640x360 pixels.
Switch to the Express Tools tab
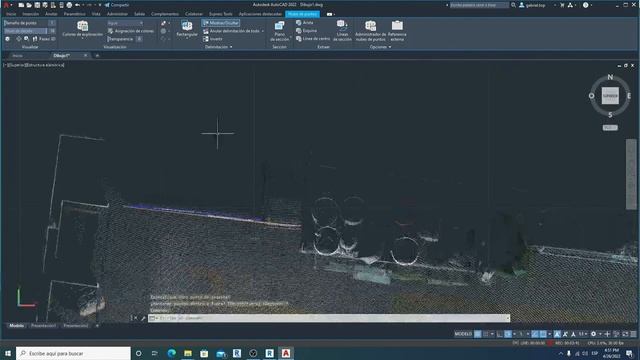tap(220, 14)
